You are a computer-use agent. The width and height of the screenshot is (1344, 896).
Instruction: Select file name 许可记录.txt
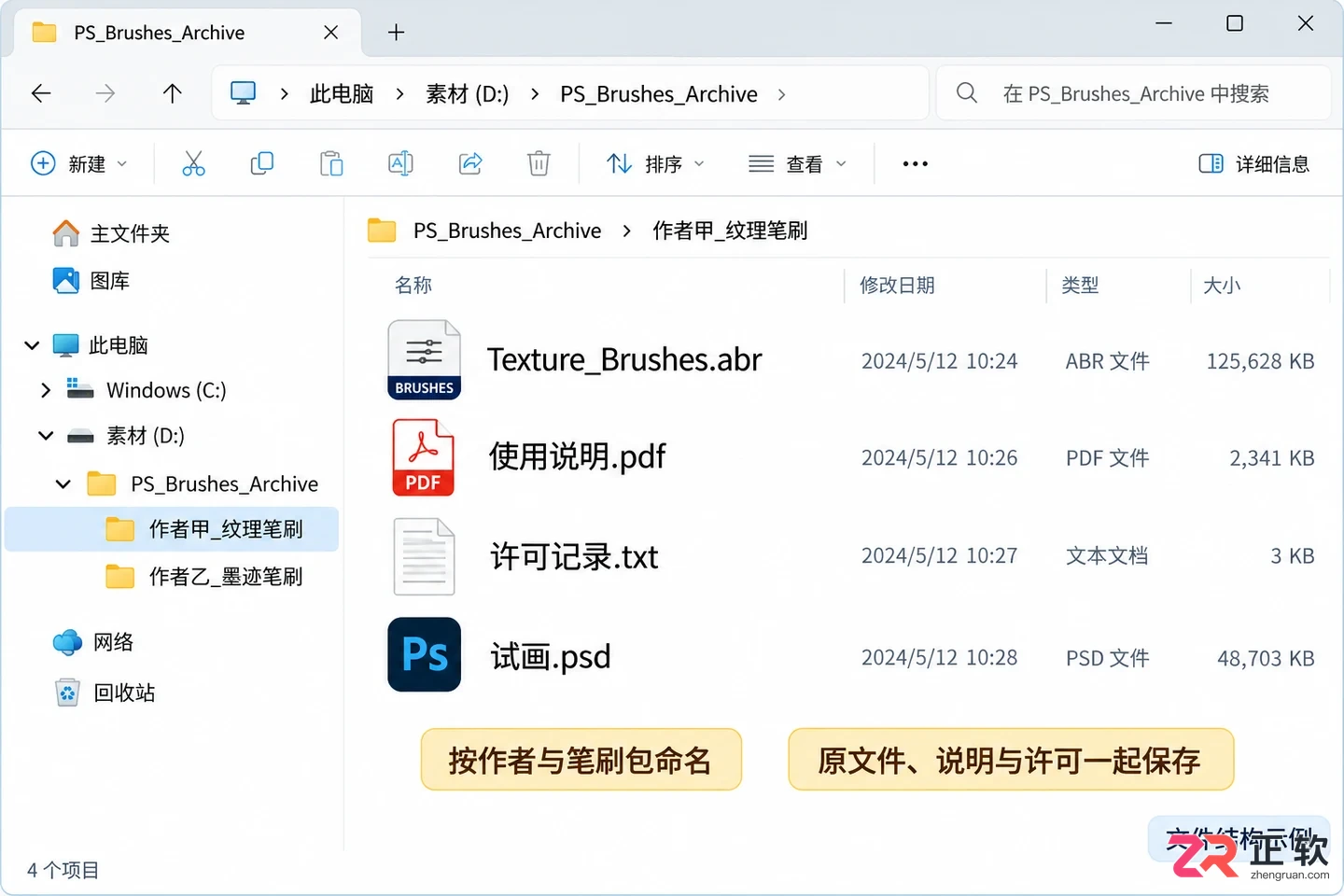tap(574, 557)
